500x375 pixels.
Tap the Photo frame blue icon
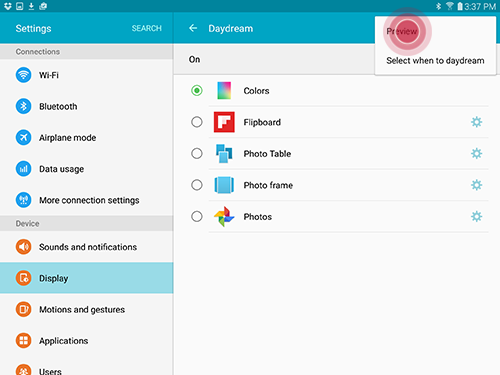coord(224,185)
